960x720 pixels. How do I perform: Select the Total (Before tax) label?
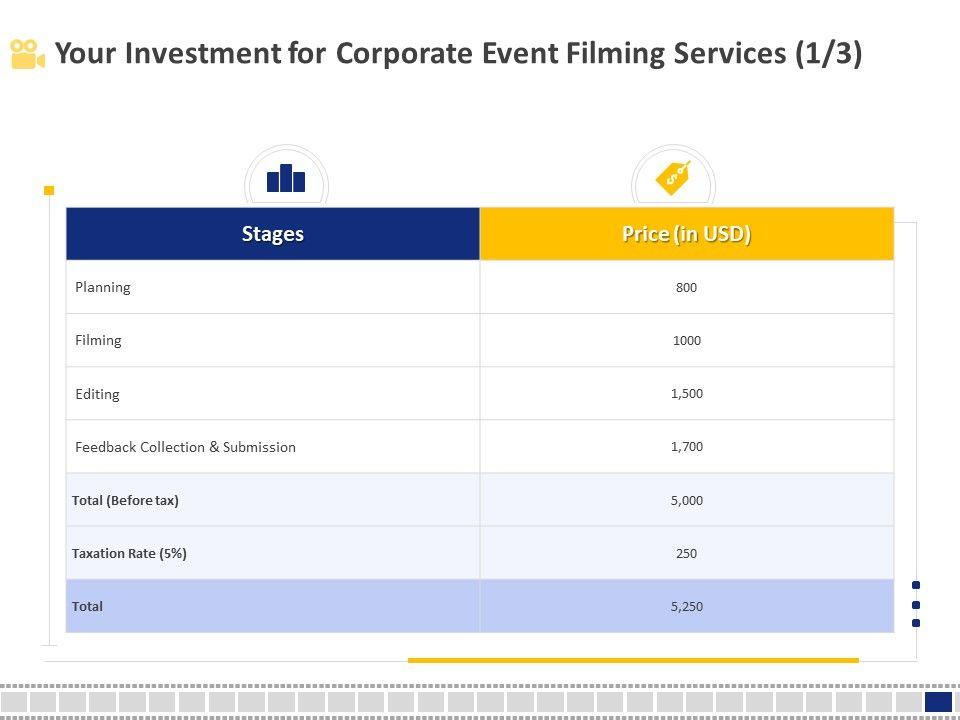pyautogui.click(x=125, y=500)
